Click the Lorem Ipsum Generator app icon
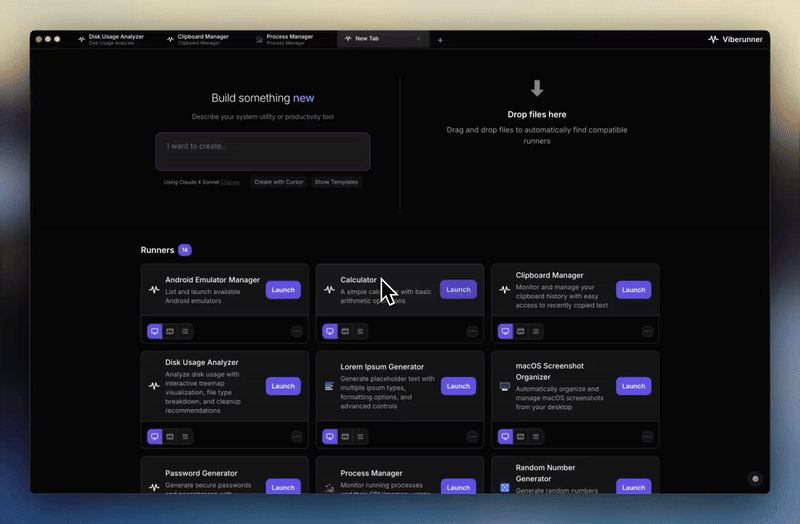The height and width of the screenshot is (524, 800). [329, 385]
